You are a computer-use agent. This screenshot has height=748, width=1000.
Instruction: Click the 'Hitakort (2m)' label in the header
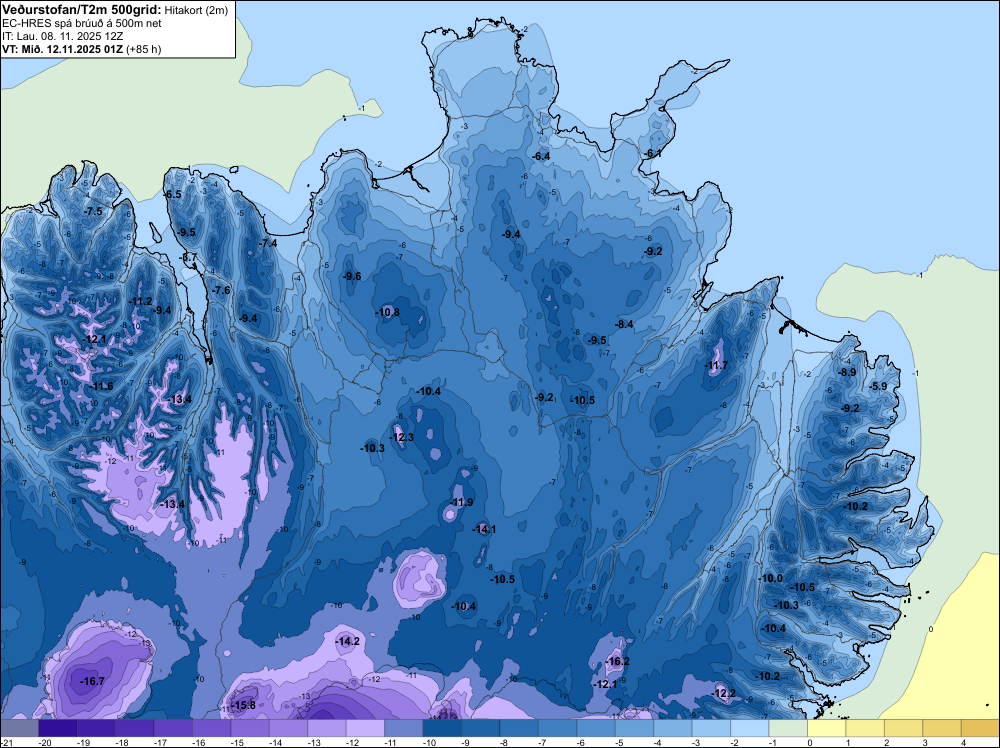[x=196, y=9]
